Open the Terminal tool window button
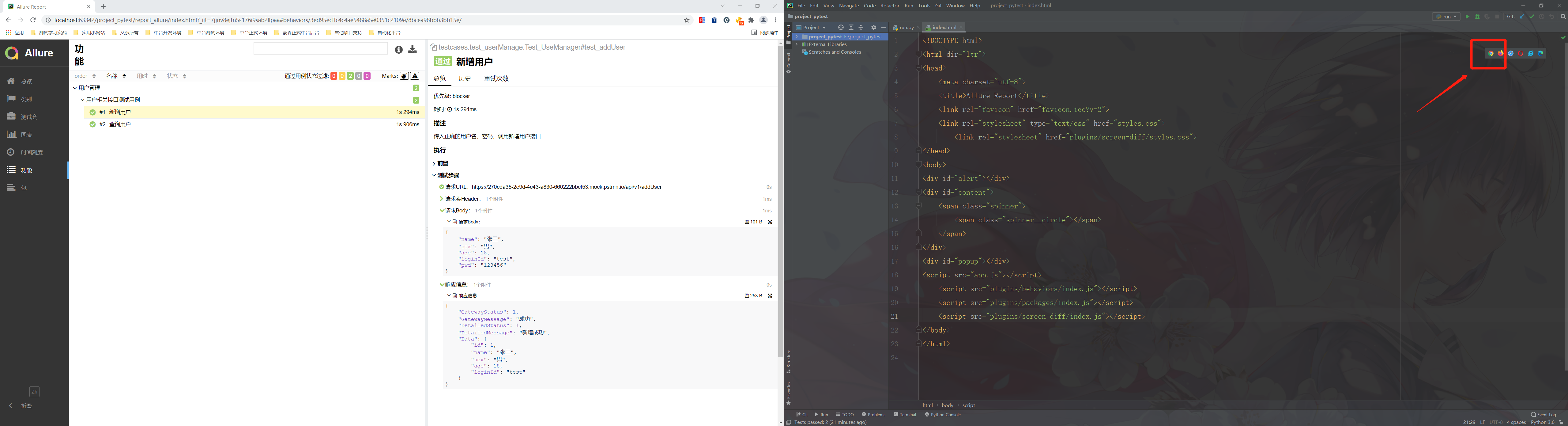This screenshot has width=1568, height=426. coord(905,414)
